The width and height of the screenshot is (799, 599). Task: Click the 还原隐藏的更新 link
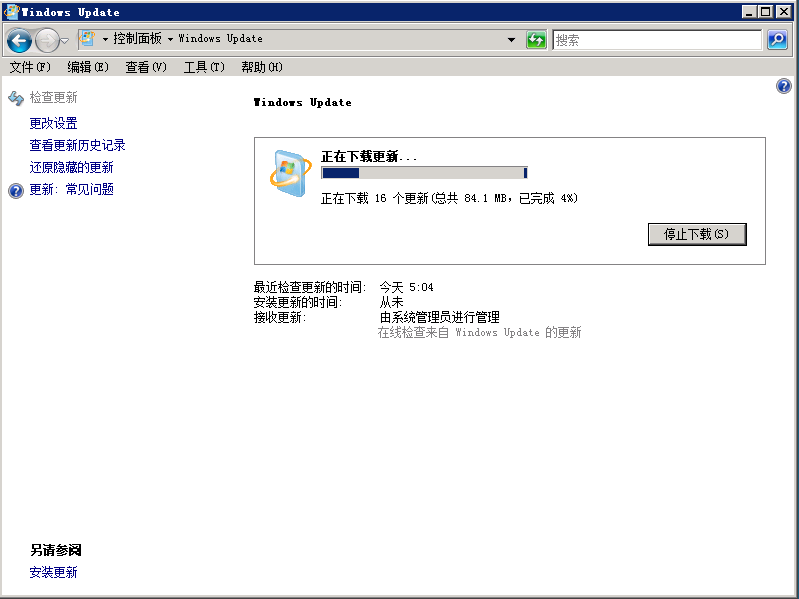[x=71, y=167]
